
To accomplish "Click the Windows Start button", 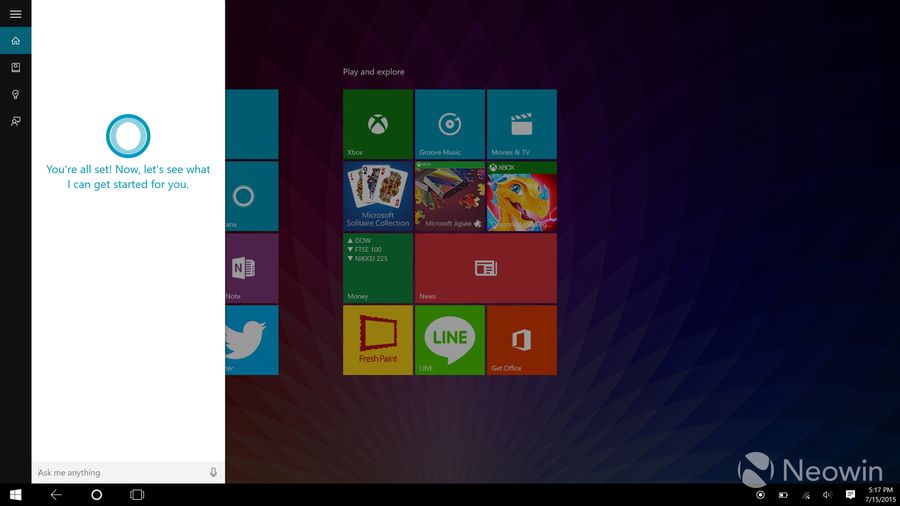I will 15,495.
